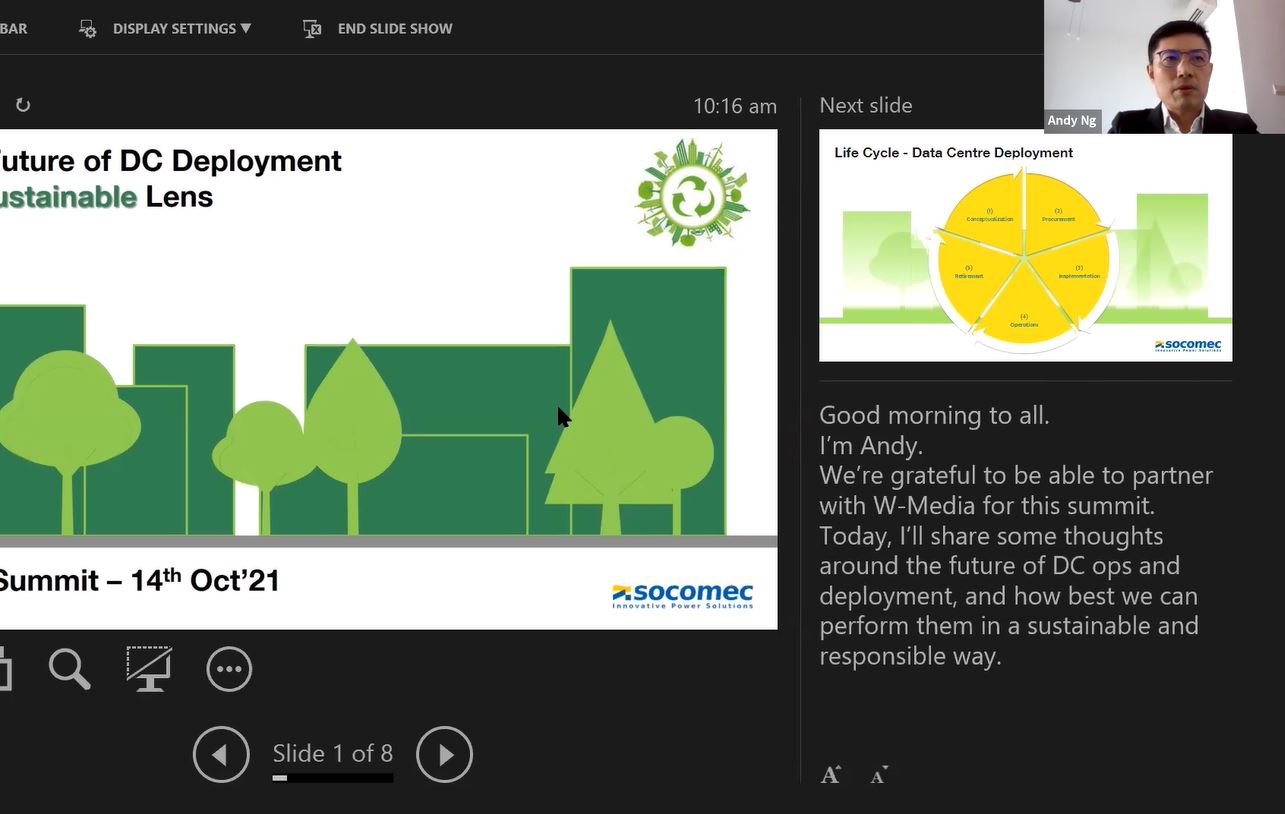The width and height of the screenshot is (1285, 814).
Task: Advance to the next slide
Action: (x=444, y=754)
